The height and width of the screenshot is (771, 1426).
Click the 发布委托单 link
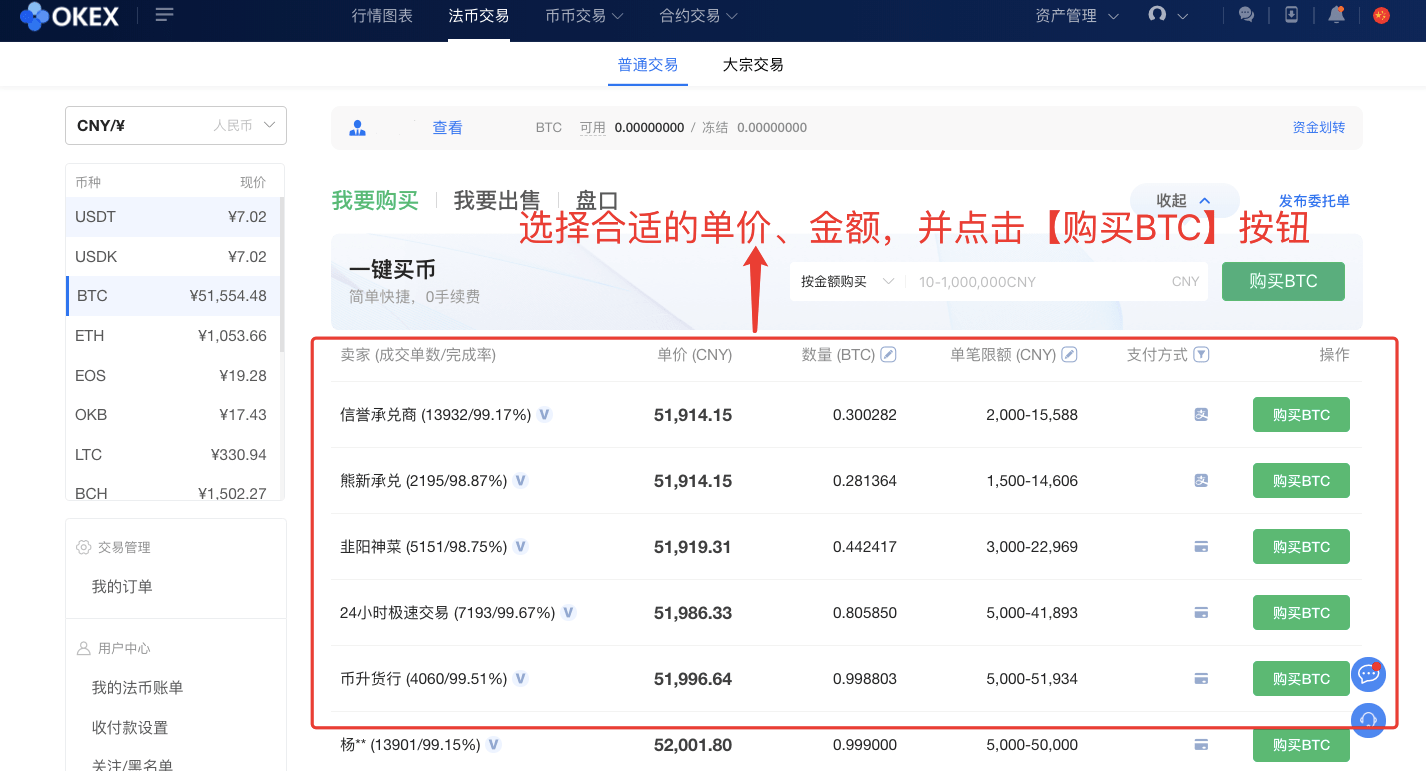pyautogui.click(x=1314, y=201)
